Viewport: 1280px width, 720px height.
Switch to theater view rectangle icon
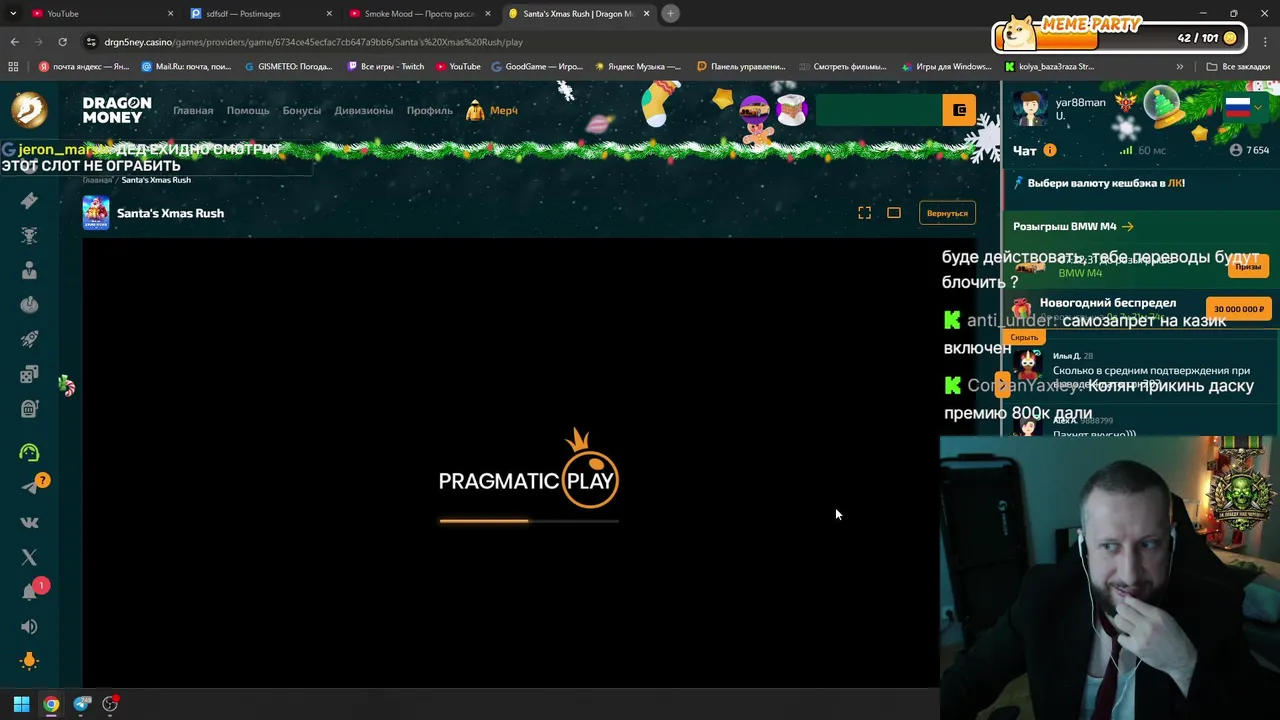[x=894, y=213]
